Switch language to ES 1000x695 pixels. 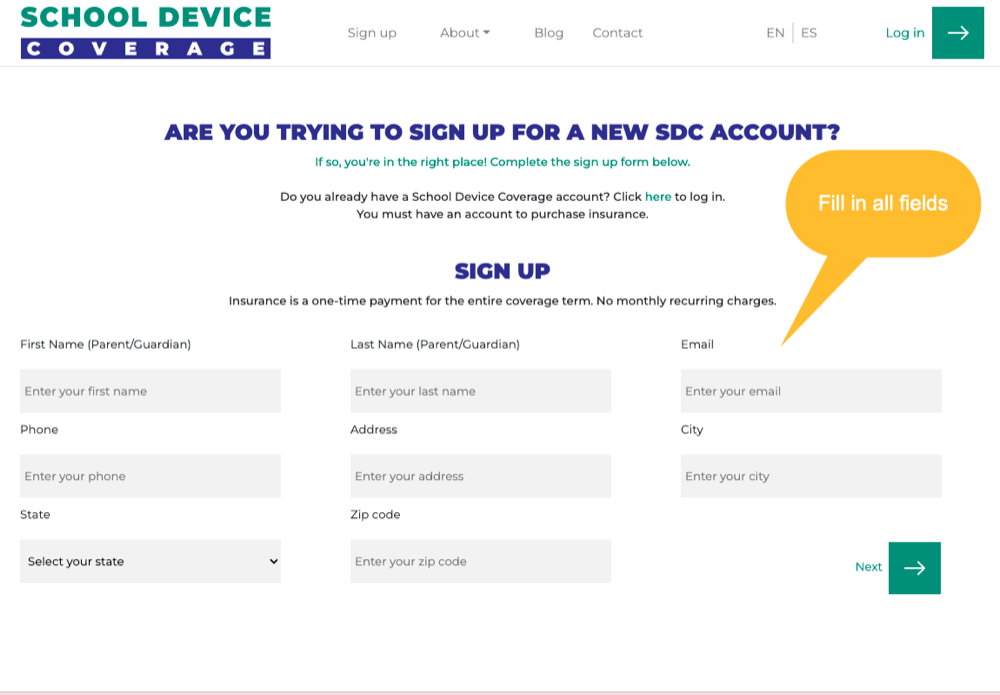[809, 33]
